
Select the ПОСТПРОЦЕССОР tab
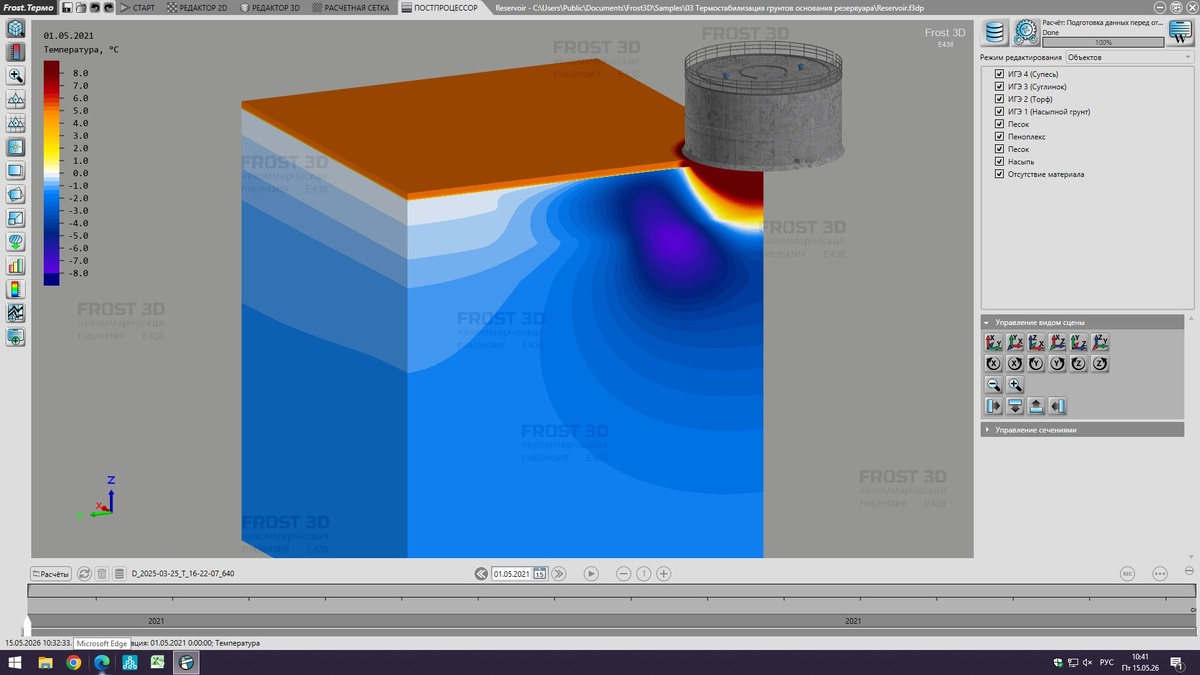point(440,7)
